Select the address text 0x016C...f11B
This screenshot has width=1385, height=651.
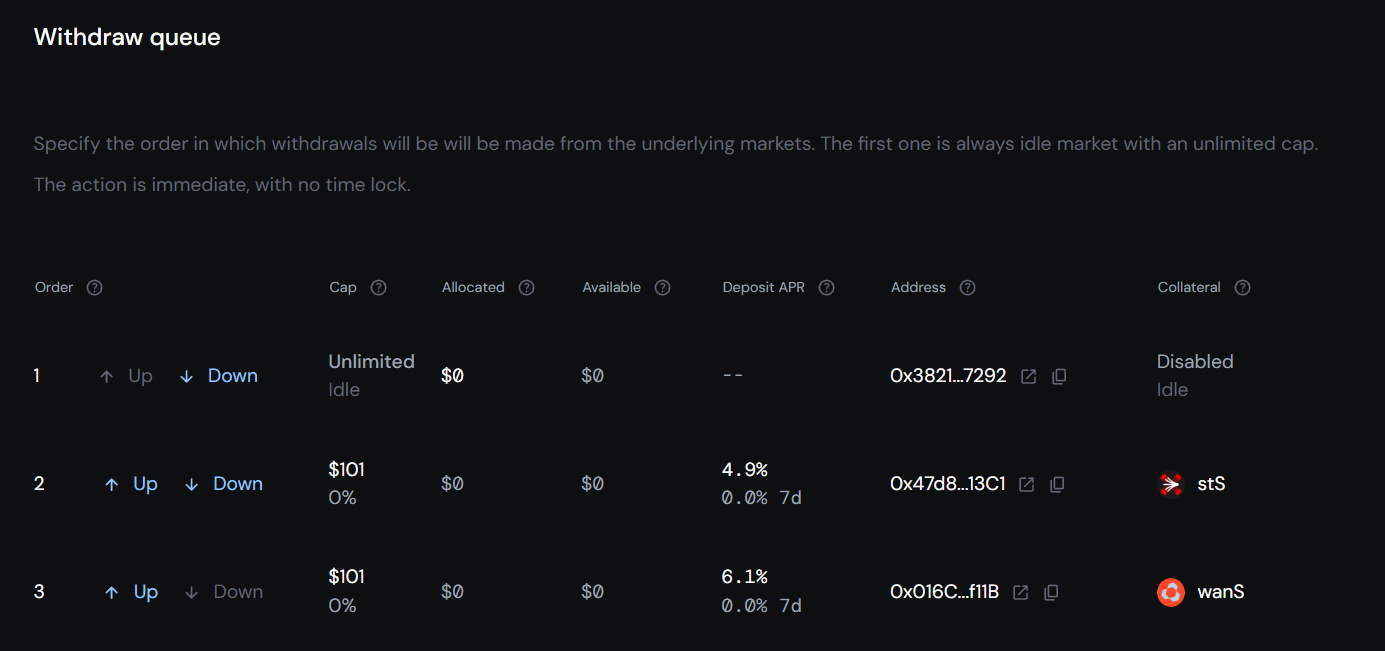pos(944,592)
